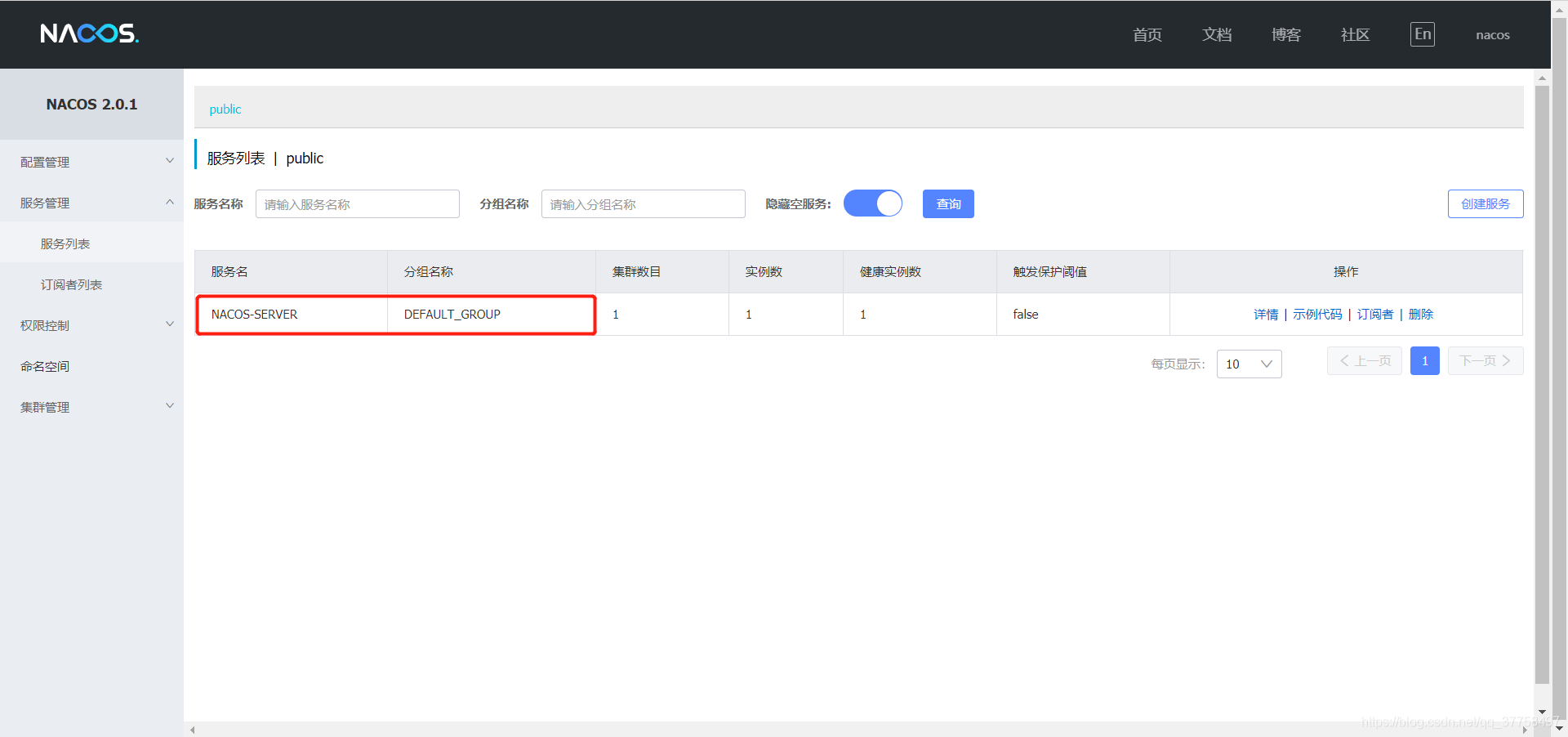View 示例代码 for NACOS-SERVER
The image size is (1568, 737).
tap(1317, 315)
